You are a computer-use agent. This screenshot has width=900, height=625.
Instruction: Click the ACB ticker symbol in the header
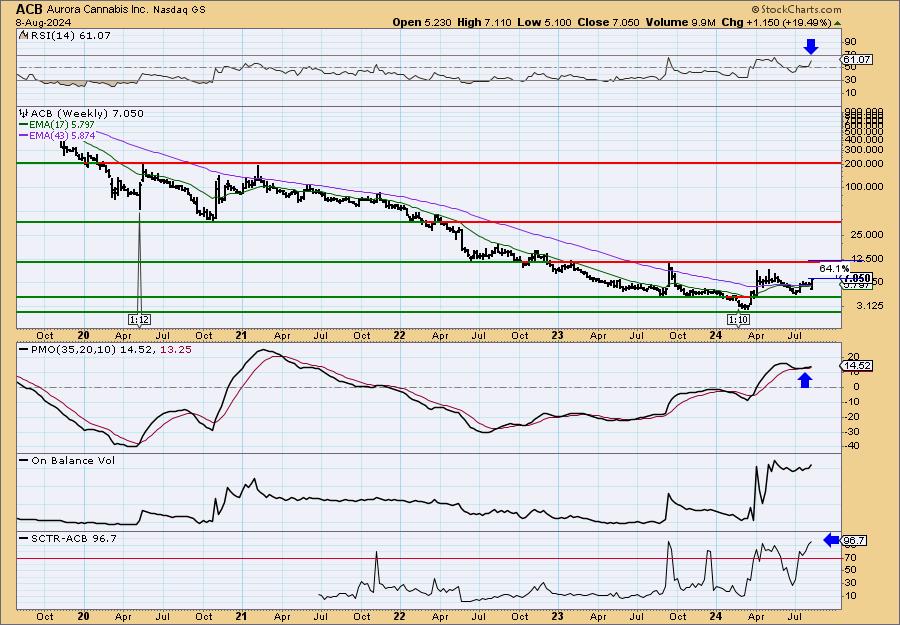tap(29, 9)
